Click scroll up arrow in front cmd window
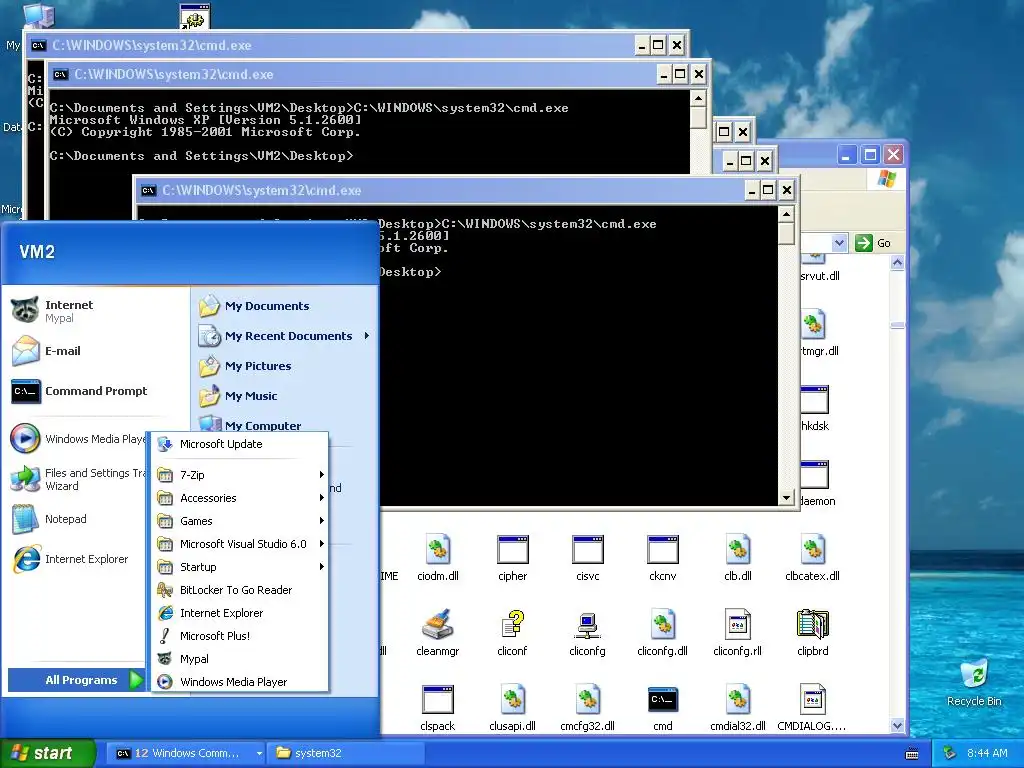 coord(786,214)
